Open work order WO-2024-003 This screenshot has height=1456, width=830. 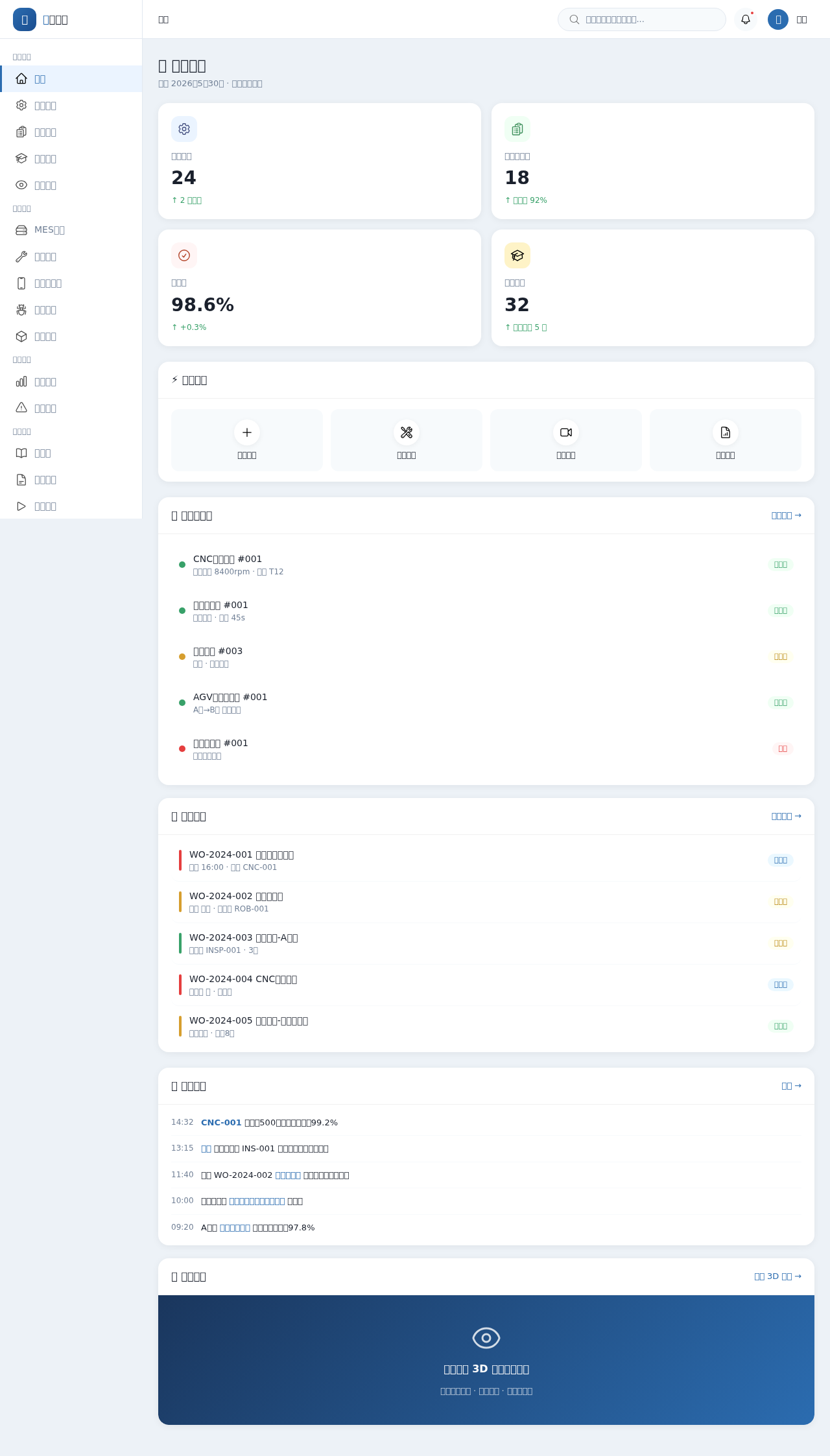coord(486,943)
